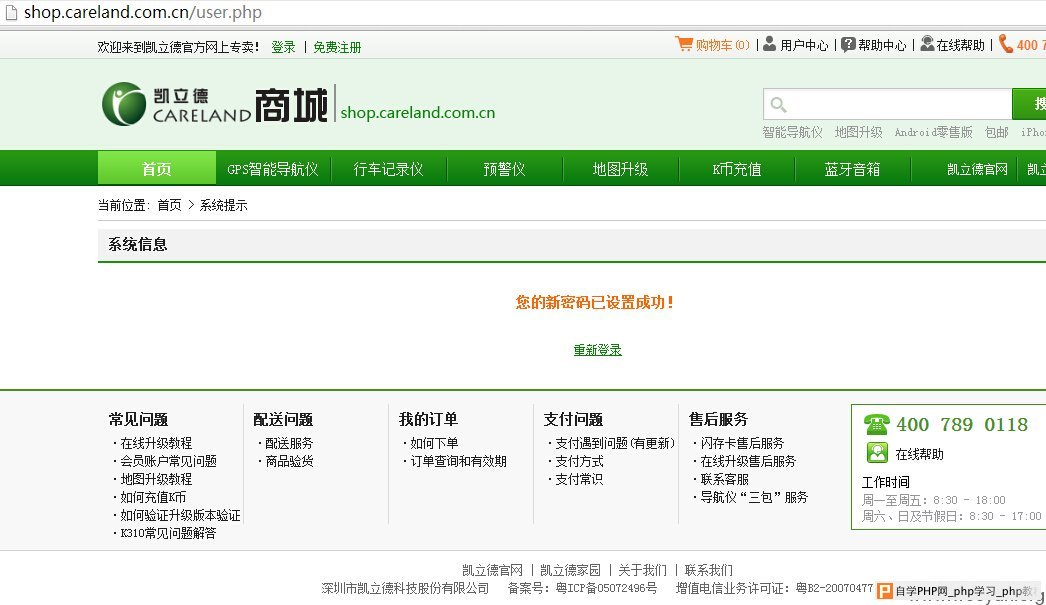Open 在线升级教程 in 常见问题
The width and height of the screenshot is (1046, 605).
click(x=156, y=443)
